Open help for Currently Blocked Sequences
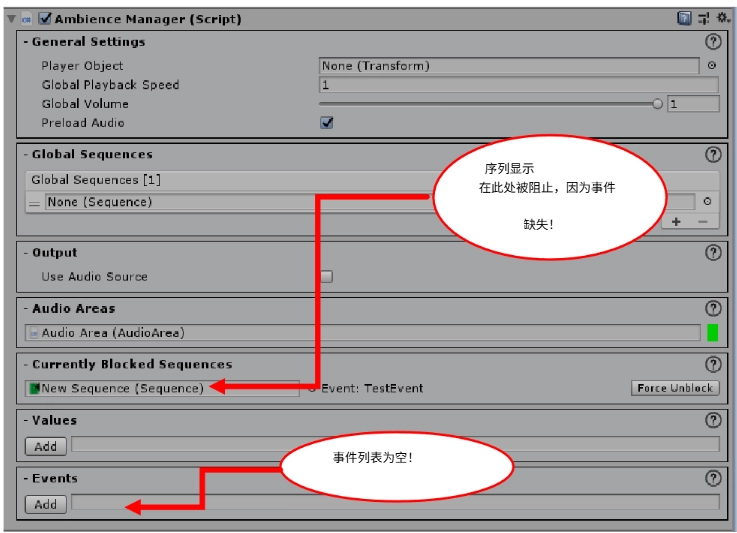This screenshot has width=737, height=533. click(x=713, y=364)
